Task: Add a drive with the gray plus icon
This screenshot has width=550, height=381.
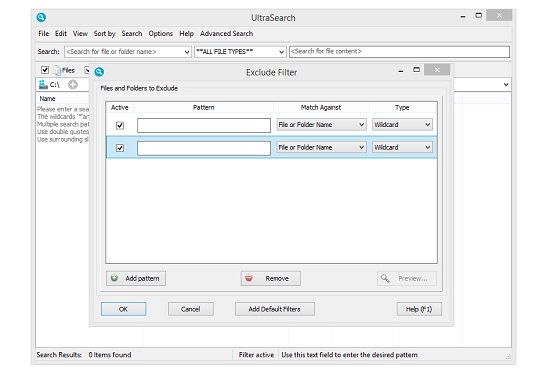Action: (x=73, y=84)
